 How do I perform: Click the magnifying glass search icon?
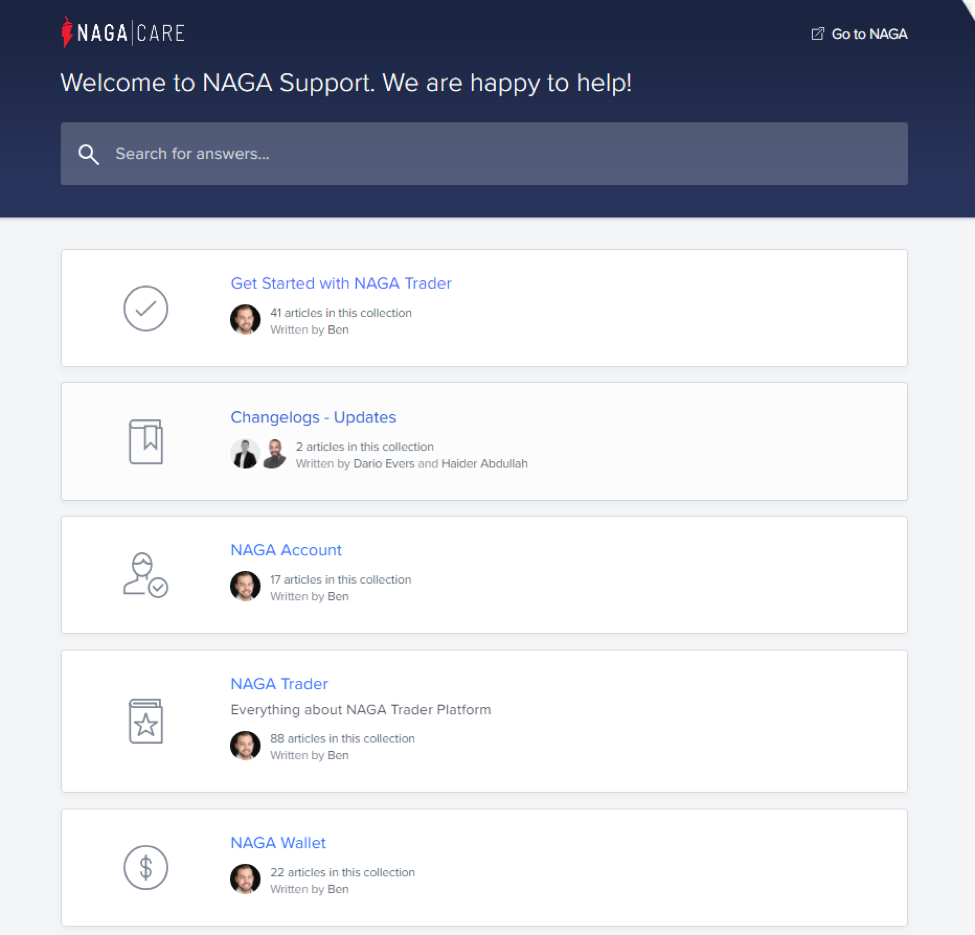[x=88, y=154]
